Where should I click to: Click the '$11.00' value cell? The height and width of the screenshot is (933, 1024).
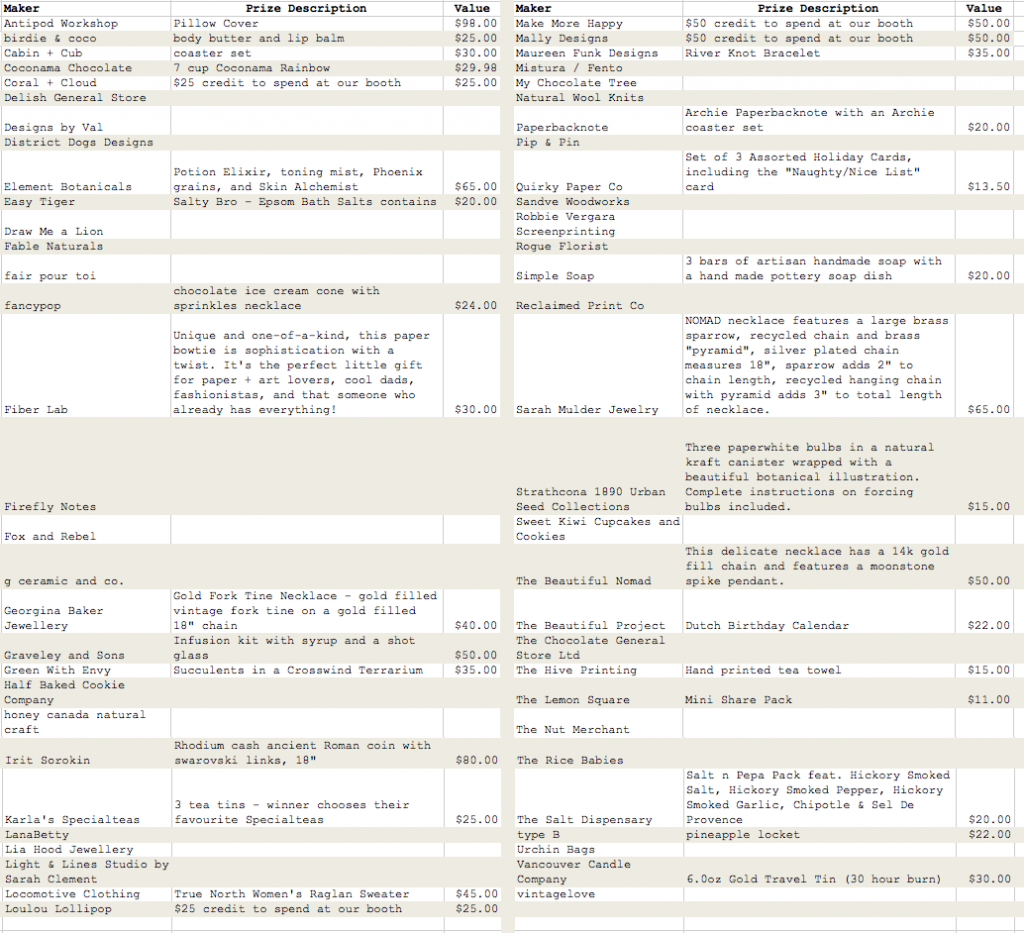(x=984, y=693)
